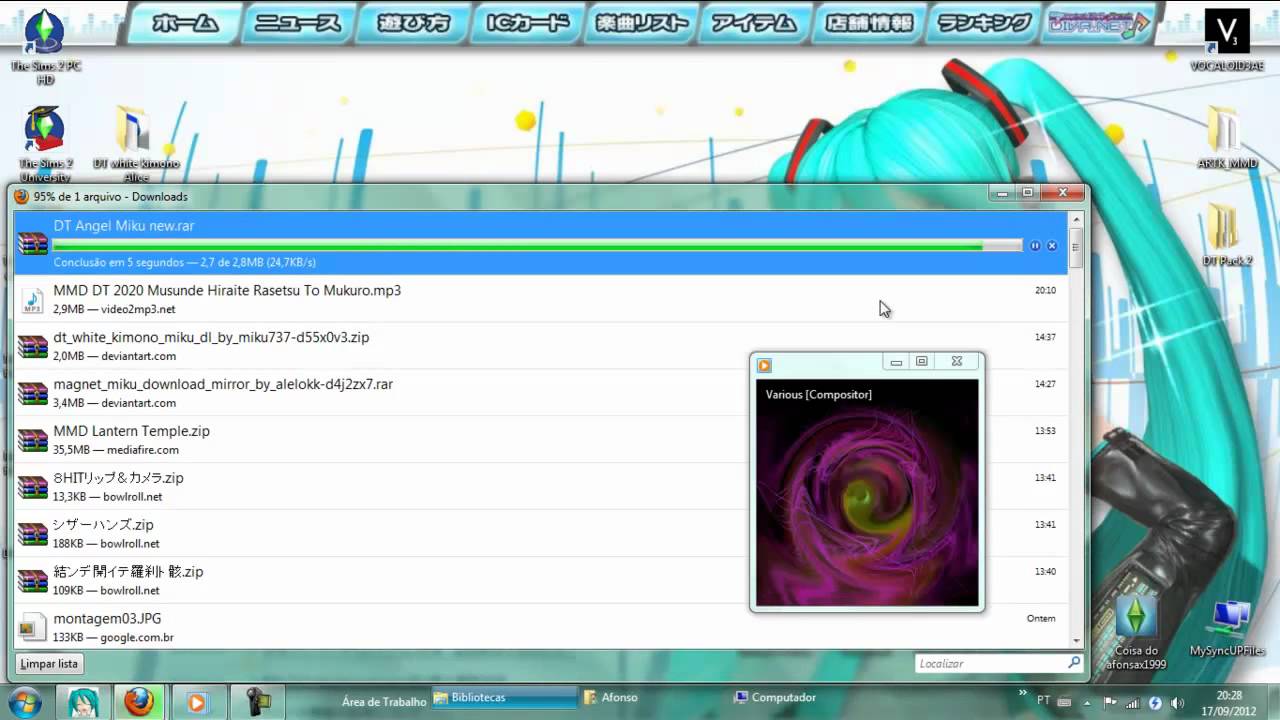Open the DT Pack 2 desktop folder

[x=1226, y=235]
